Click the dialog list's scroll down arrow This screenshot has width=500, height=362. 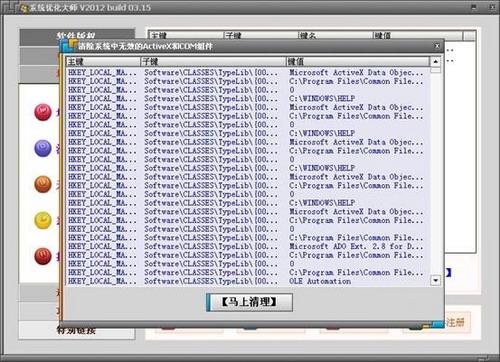[436, 281]
